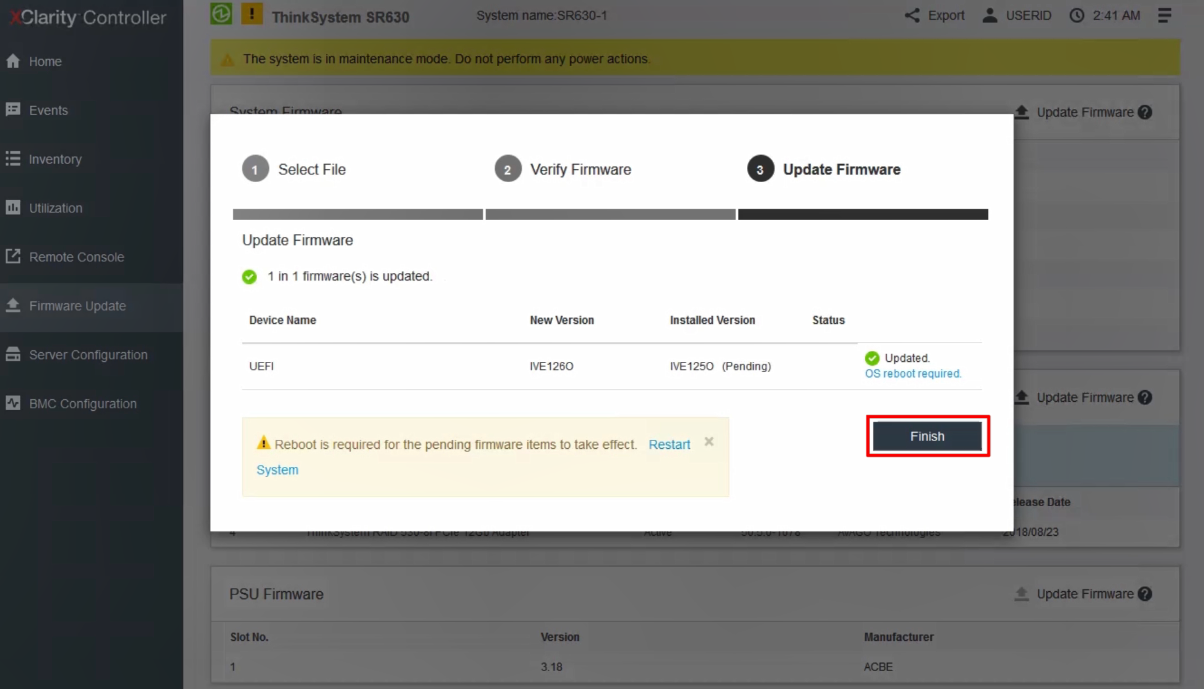Select Firmware Update in sidebar
Screen dimensions: 1204x689
77,306
